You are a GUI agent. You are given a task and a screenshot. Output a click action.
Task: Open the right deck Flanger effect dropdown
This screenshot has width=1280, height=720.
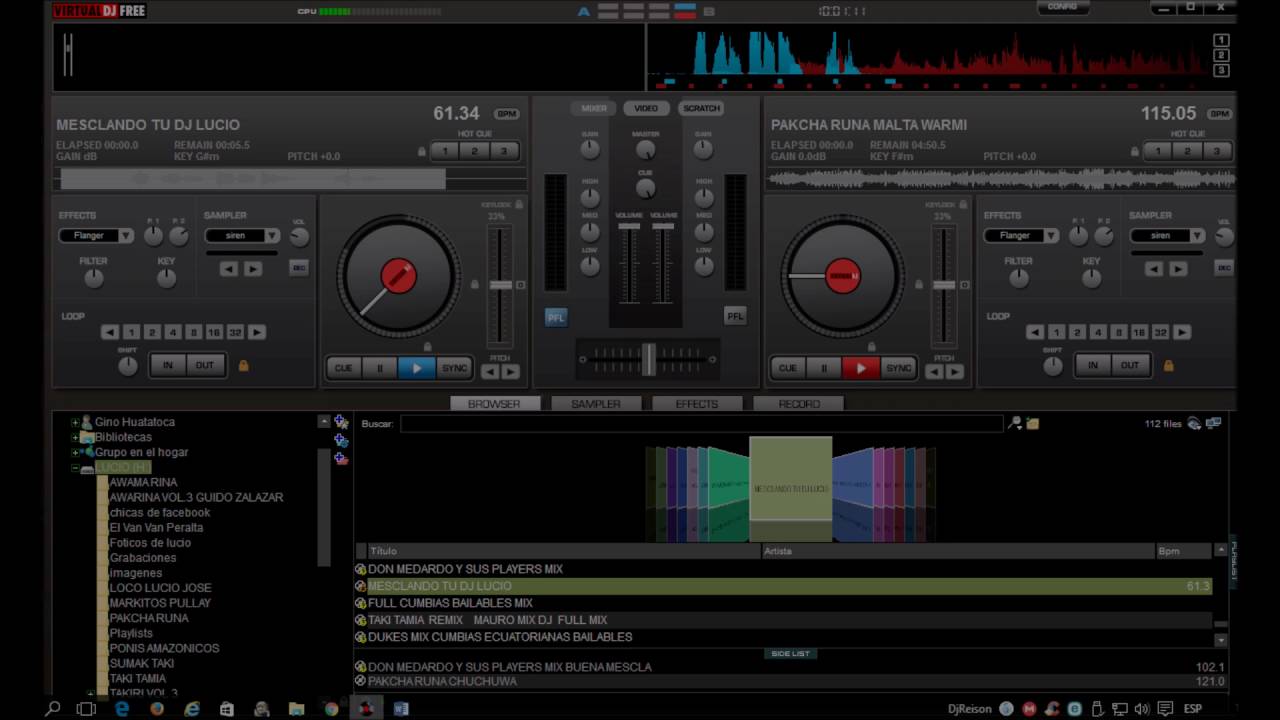[1022, 236]
